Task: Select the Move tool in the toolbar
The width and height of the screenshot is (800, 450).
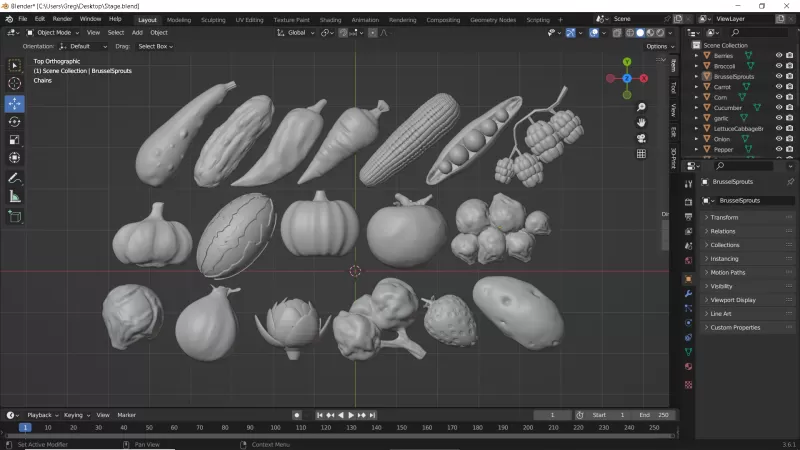Action: coord(15,103)
